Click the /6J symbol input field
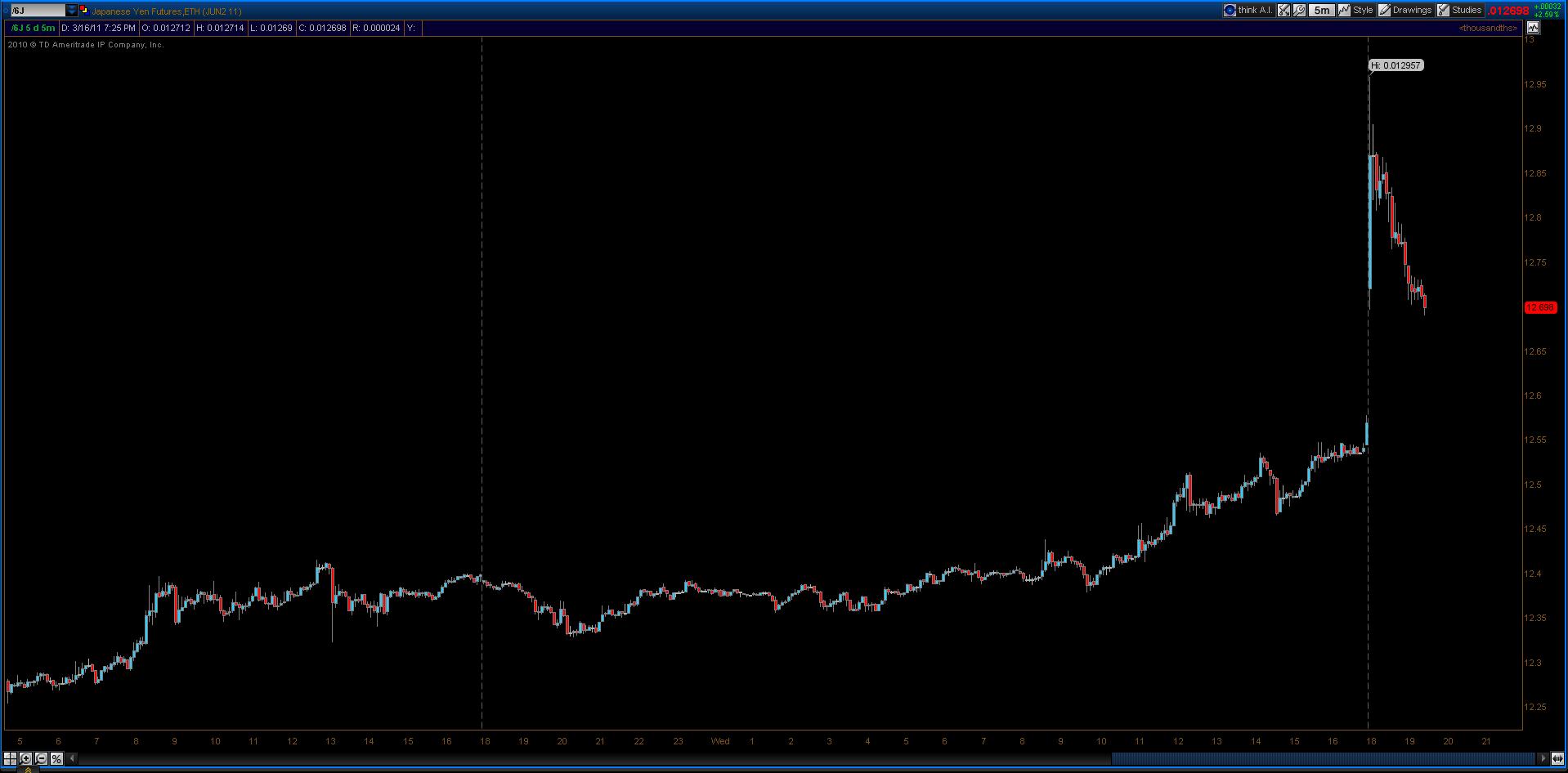Viewport: 1568px width, 773px height. 37,11
